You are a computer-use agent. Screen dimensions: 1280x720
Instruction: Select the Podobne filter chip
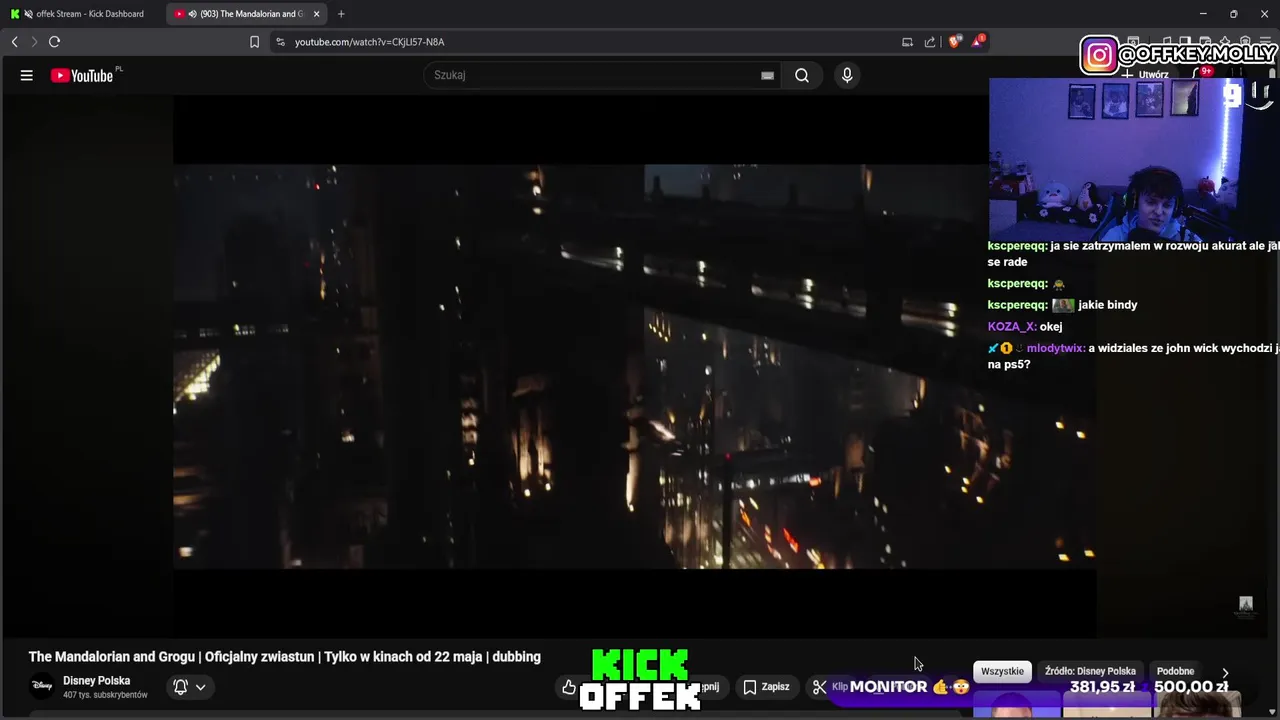click(x=1175, y=671)
